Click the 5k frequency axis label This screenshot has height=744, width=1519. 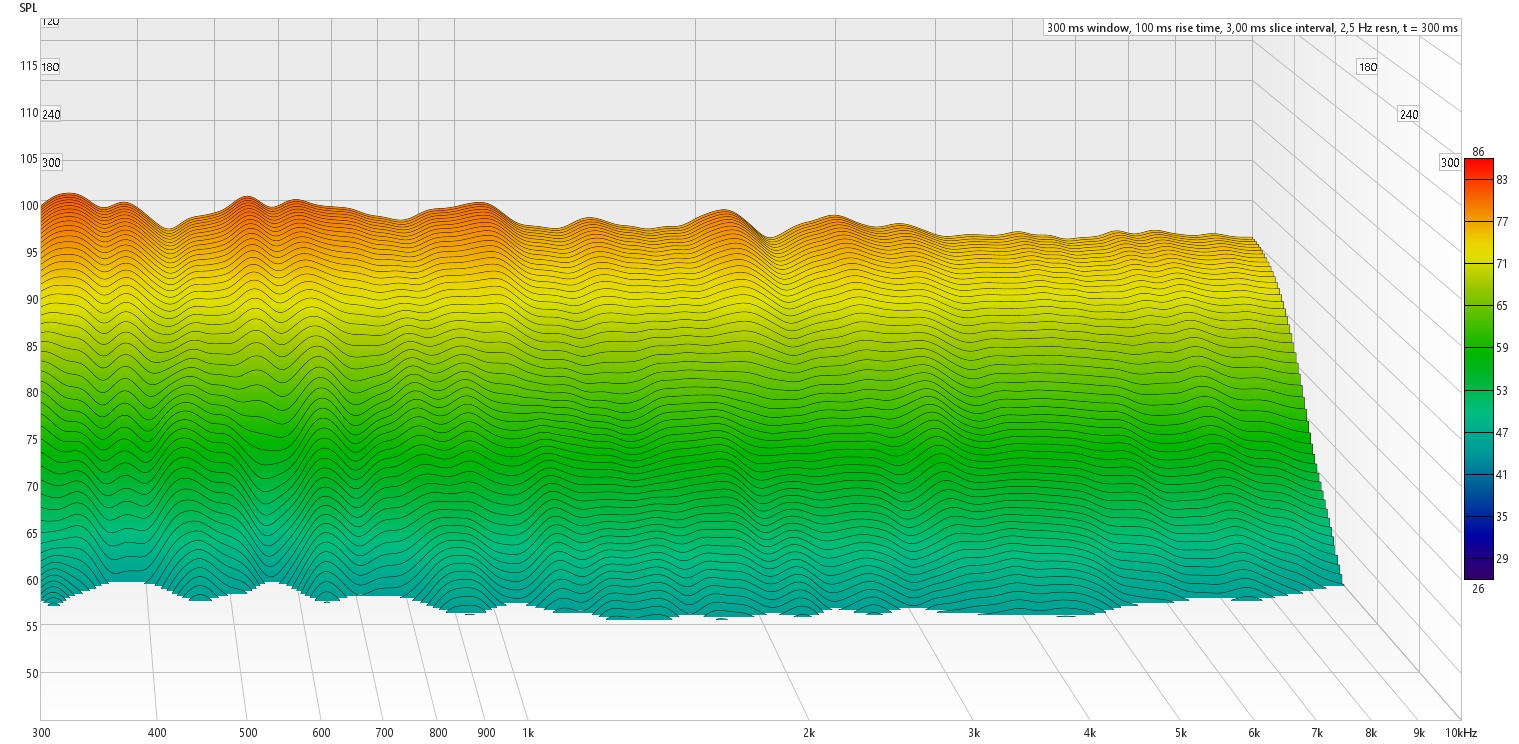pos(1181,733)
